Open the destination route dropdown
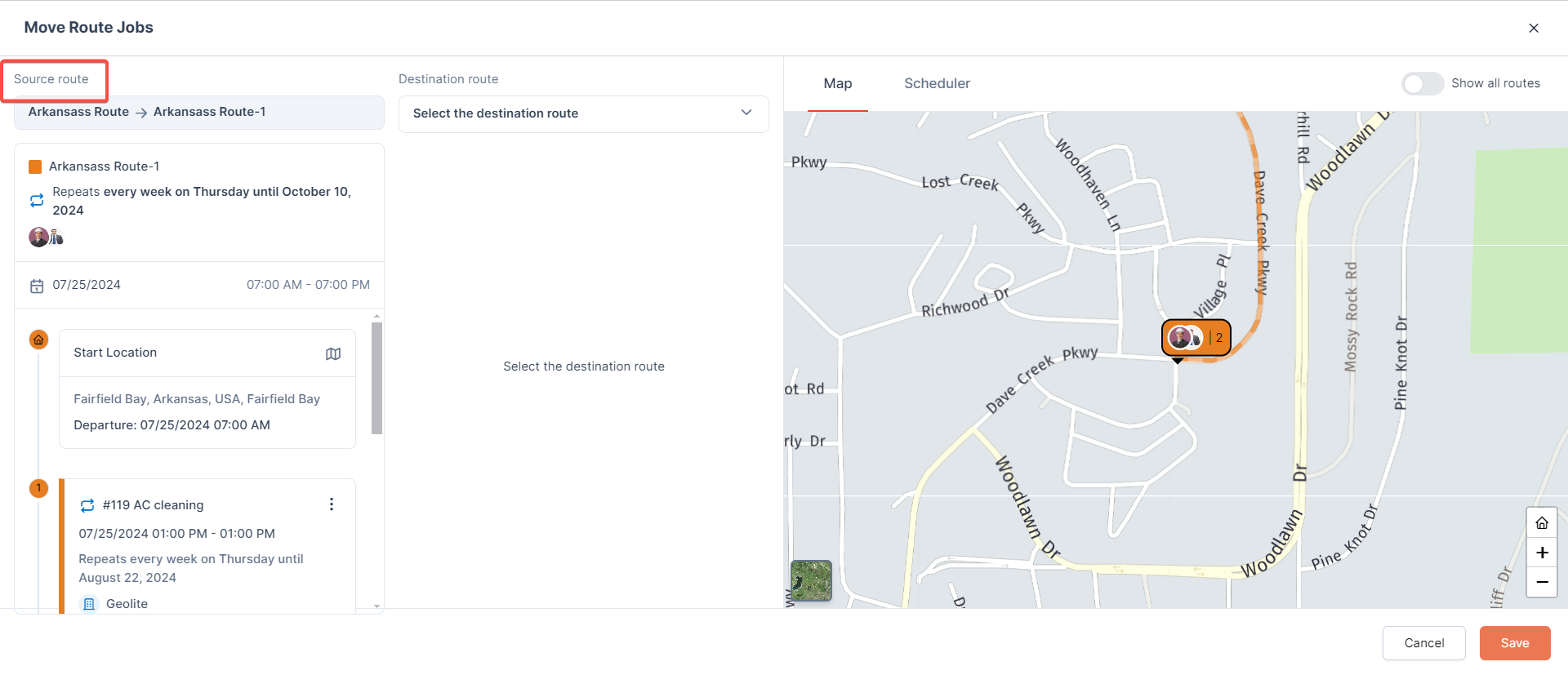Image resolution: width=1568 pixels, height=675 pixels. [583, 113]
